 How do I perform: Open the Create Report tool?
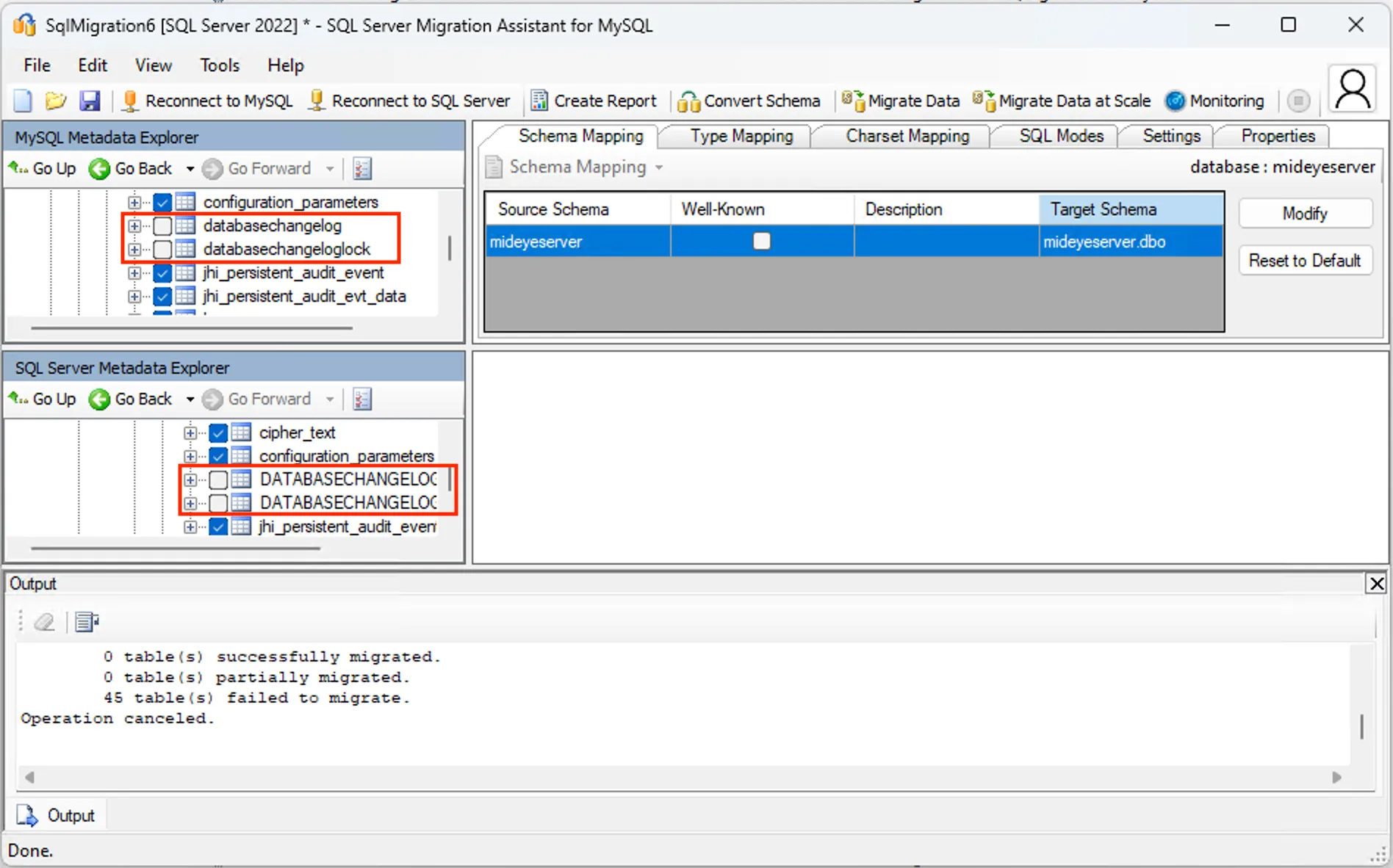tap(594, 101)
